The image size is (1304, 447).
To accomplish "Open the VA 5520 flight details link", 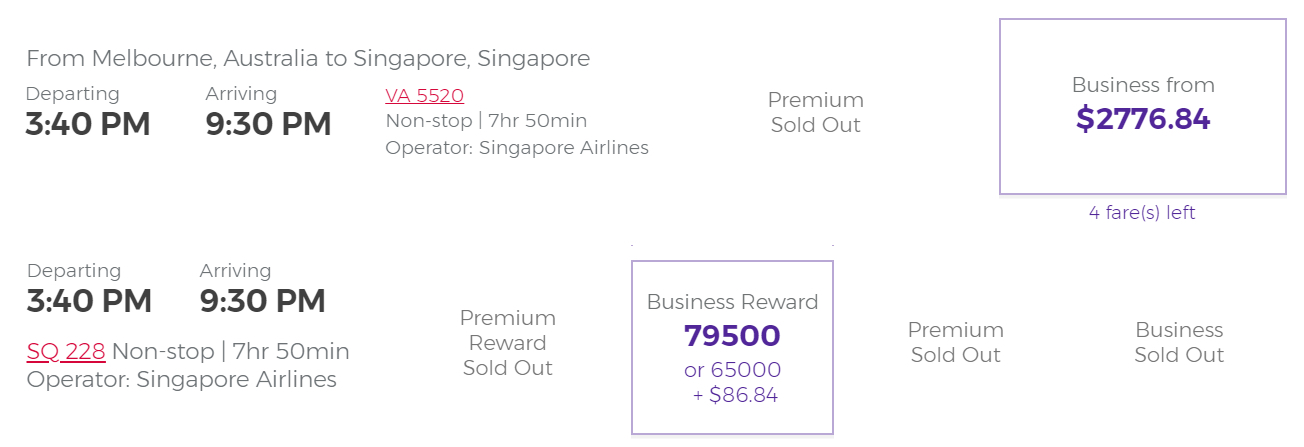I will [424, 96].
